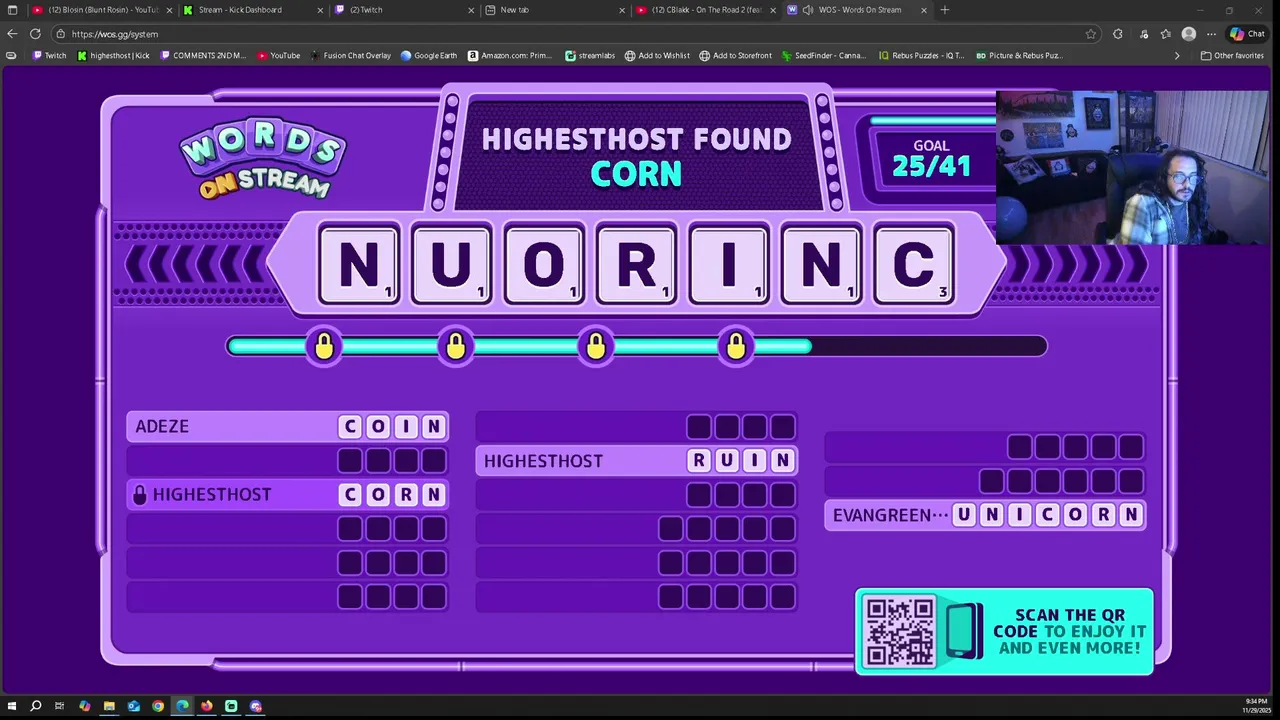Expand the bookmarks overflow chevron
Viewport: 1280px width, 720px height.
coord(1177,56)
